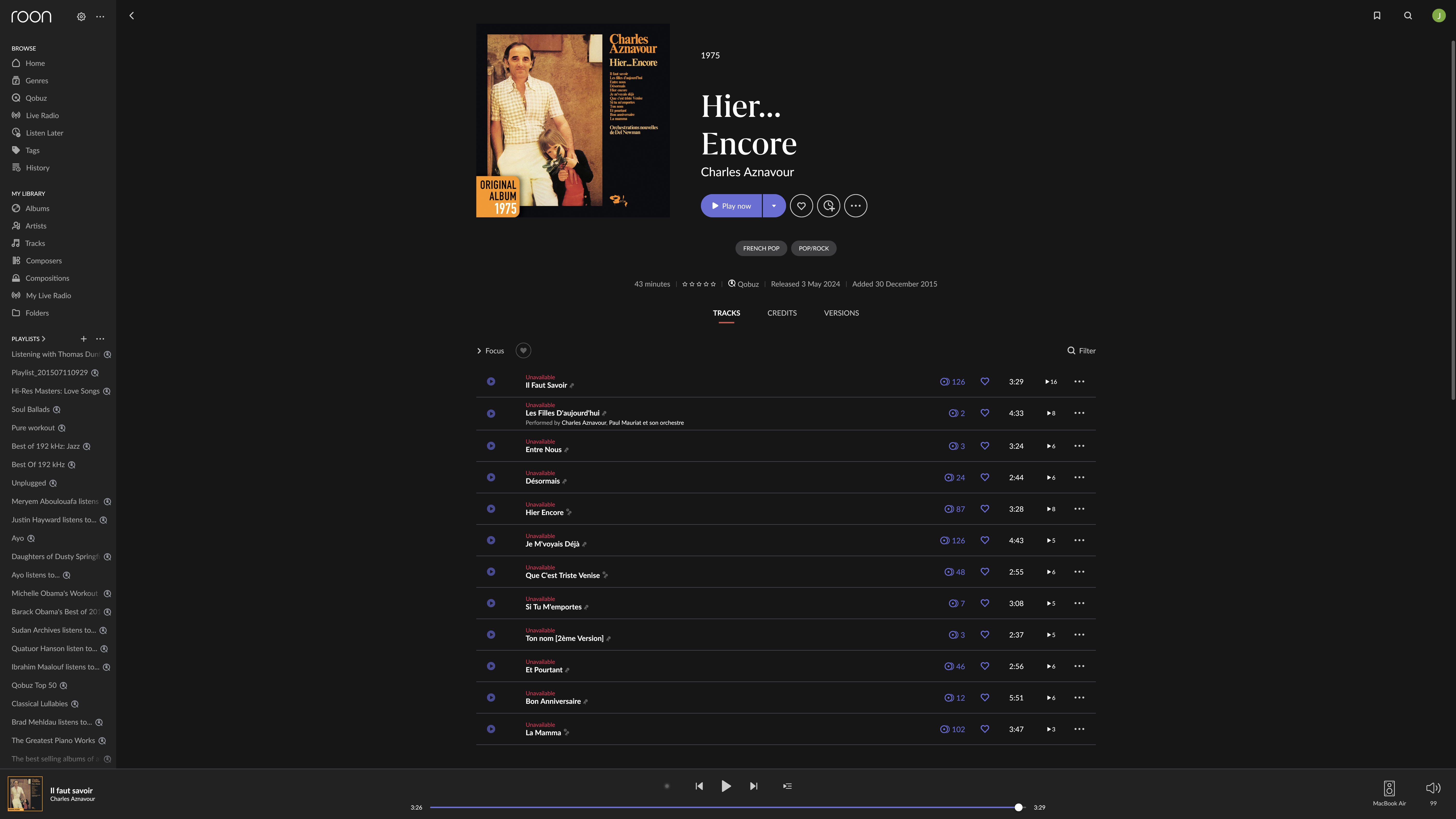The height and width of the screenshot is (819, 1456).
Task: Open the Charles Aznavour artist link
Action: coord(747,172)
